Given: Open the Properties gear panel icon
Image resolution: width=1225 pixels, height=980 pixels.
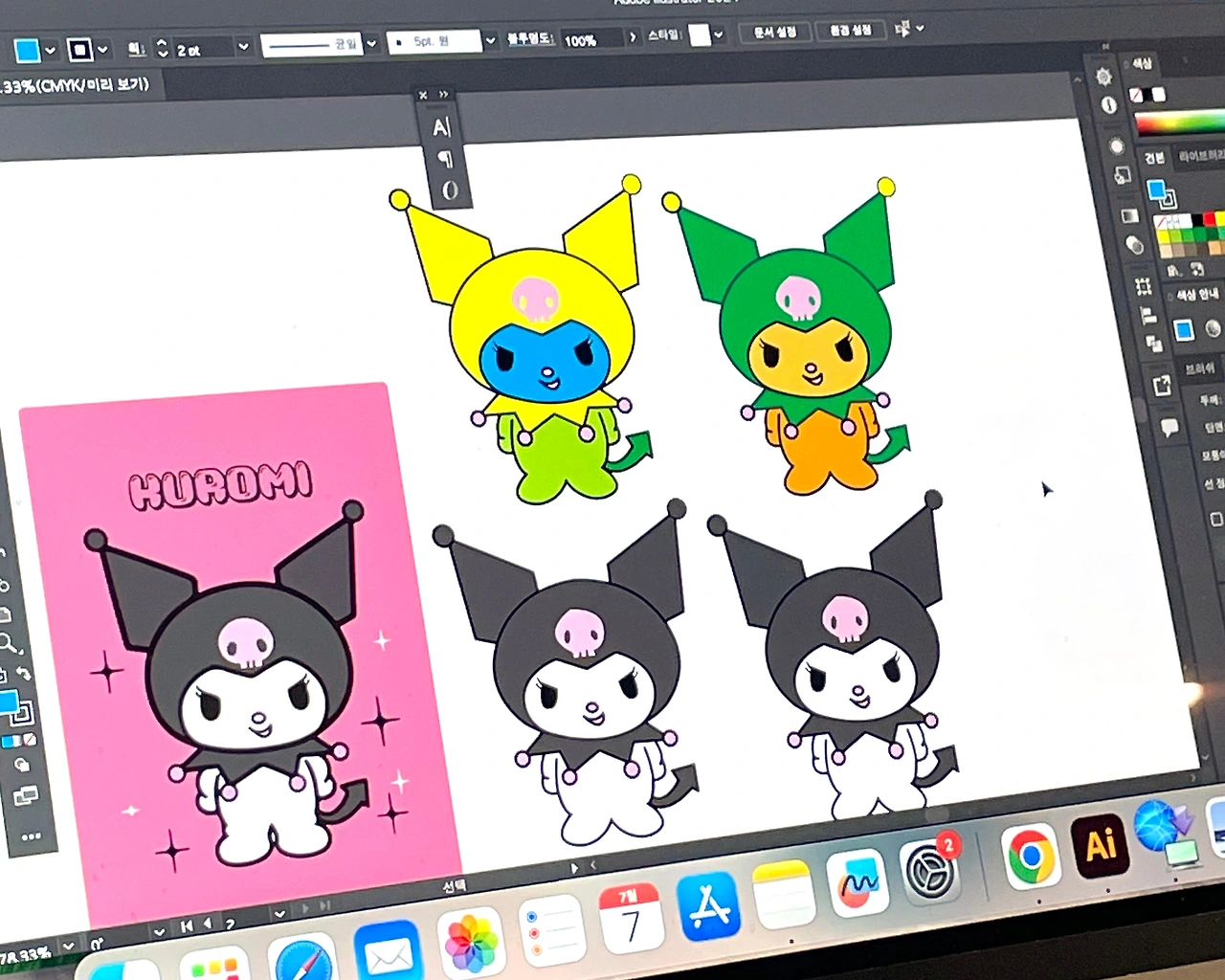Looking at the screenshot, I should click(1103, 77).
